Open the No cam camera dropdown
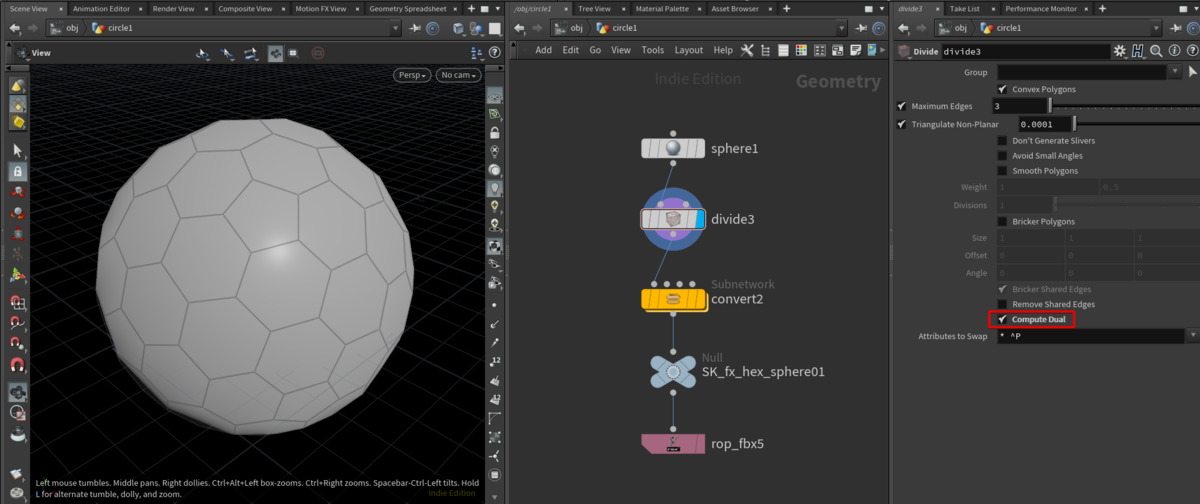The width and height of the screenshot is (1200, 504). (458, 75)
